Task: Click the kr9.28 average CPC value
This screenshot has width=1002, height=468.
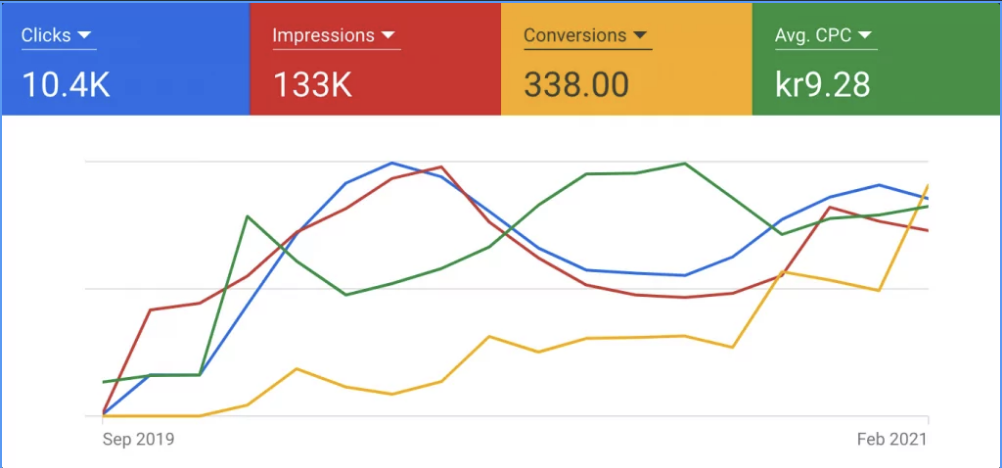Action: (x=823, y=84)
